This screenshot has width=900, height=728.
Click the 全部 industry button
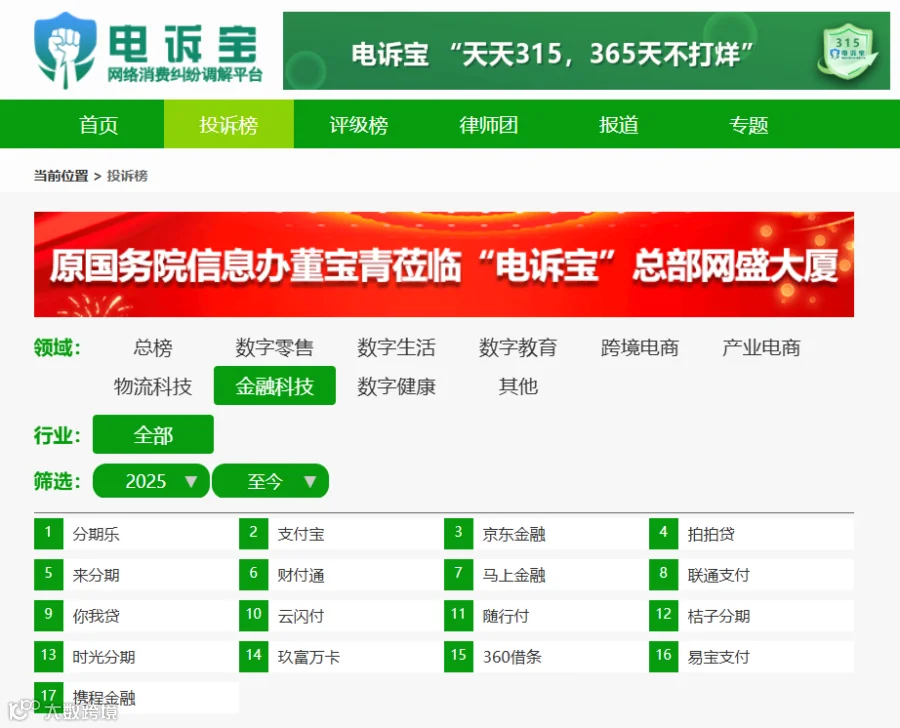click(153, 435)
